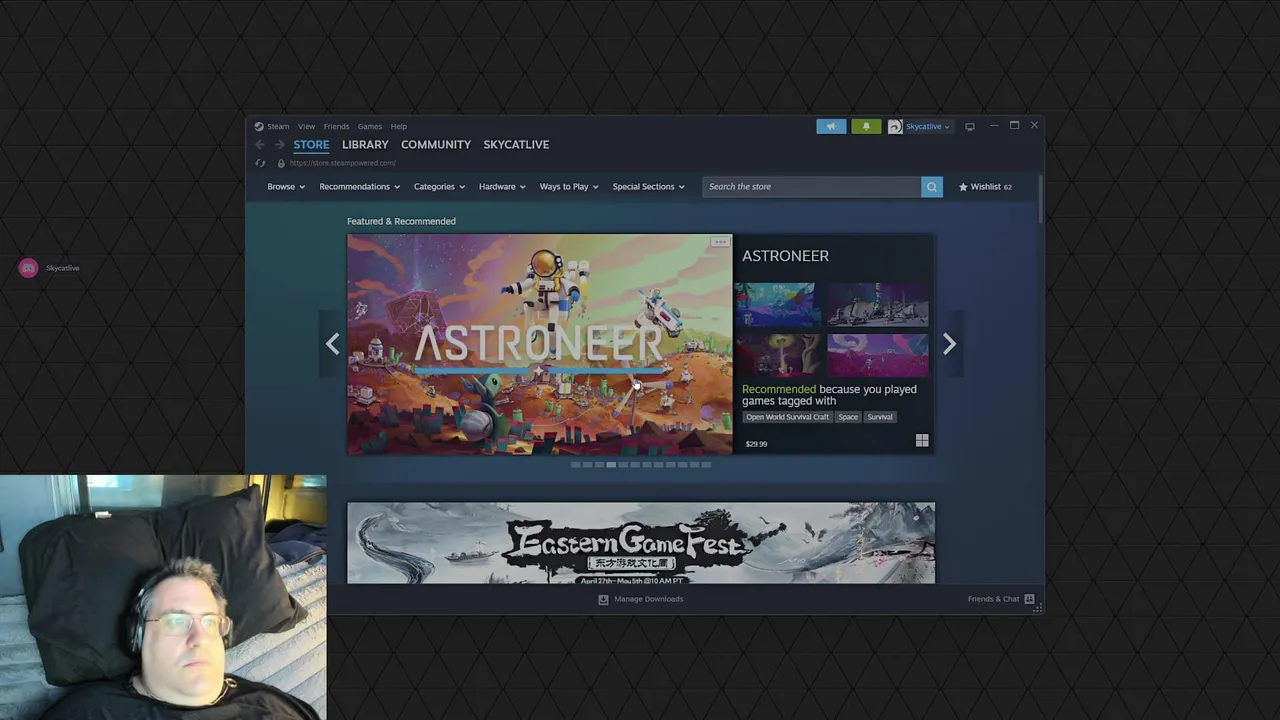Open the ellipsis options on ASTRONEER capsule
This screenshot has height=720, width=1280.
(x=720, y=242)
